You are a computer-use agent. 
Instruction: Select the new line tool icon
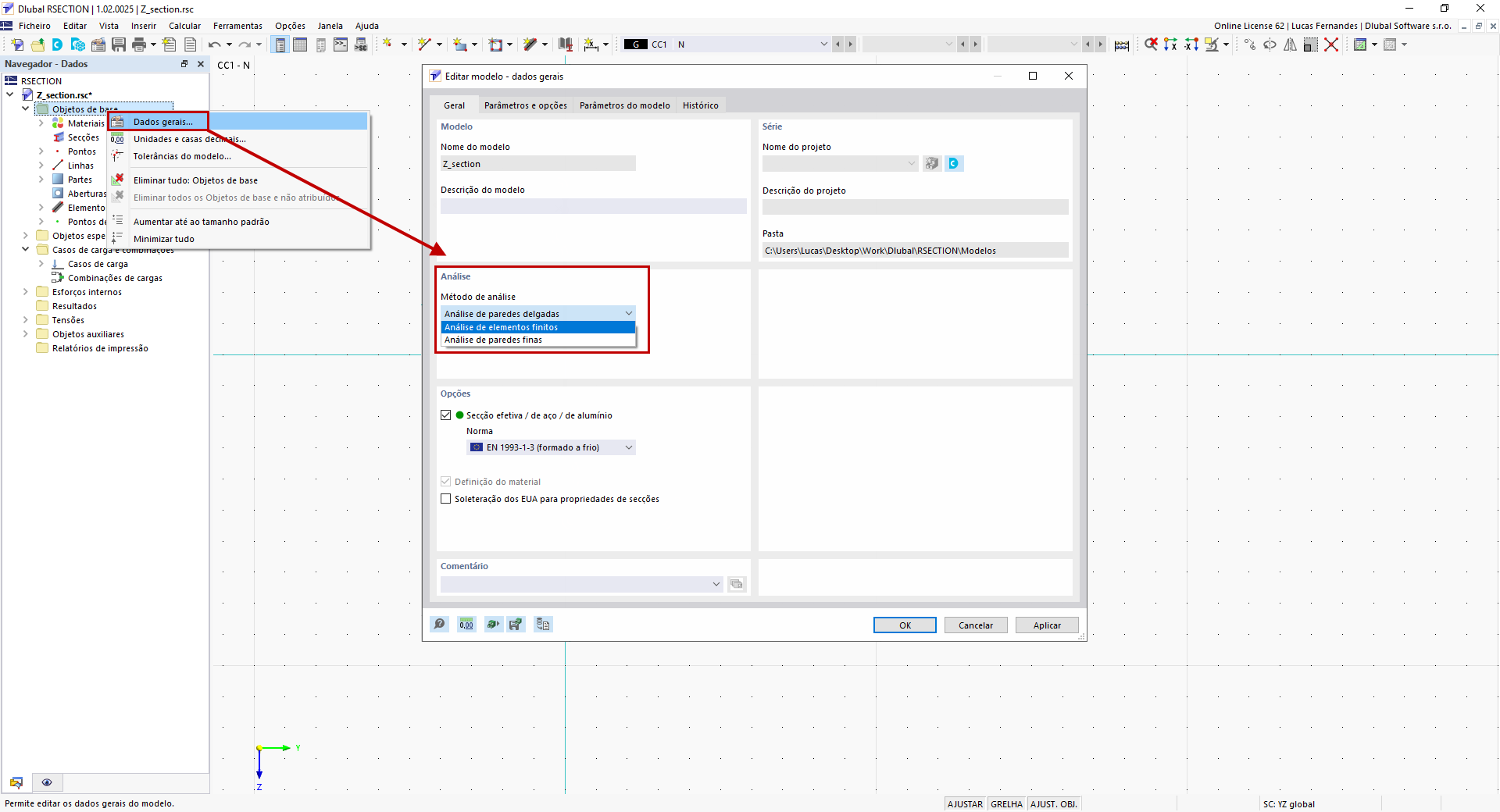pyautogui.click(x=424, y=45)
